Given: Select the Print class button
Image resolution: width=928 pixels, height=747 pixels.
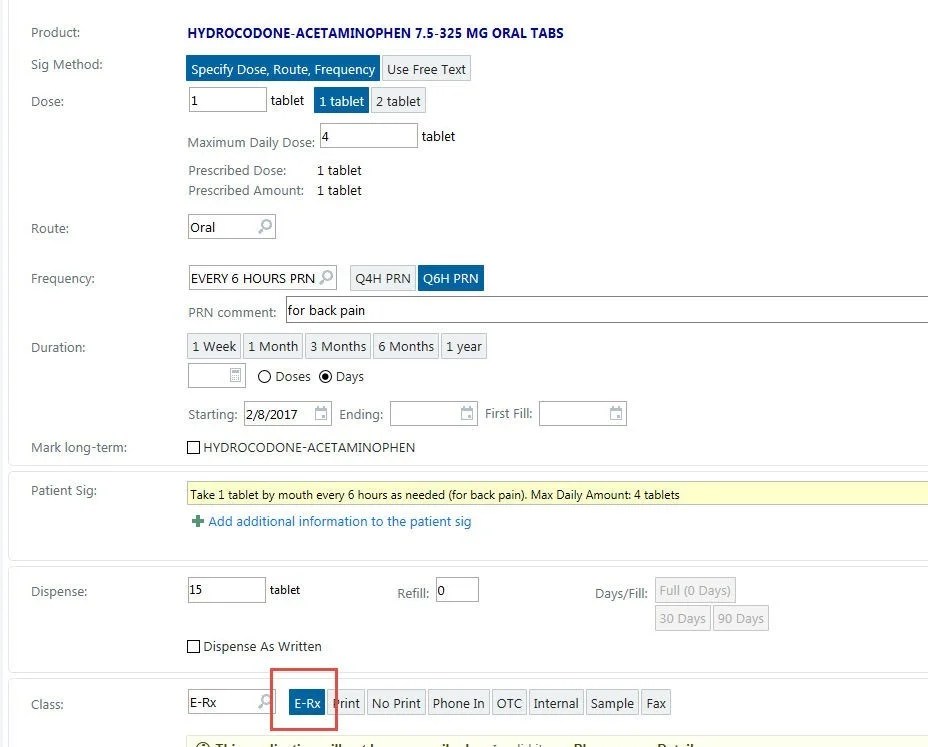Looking at the screenshot, I should (x=346, y=703).
